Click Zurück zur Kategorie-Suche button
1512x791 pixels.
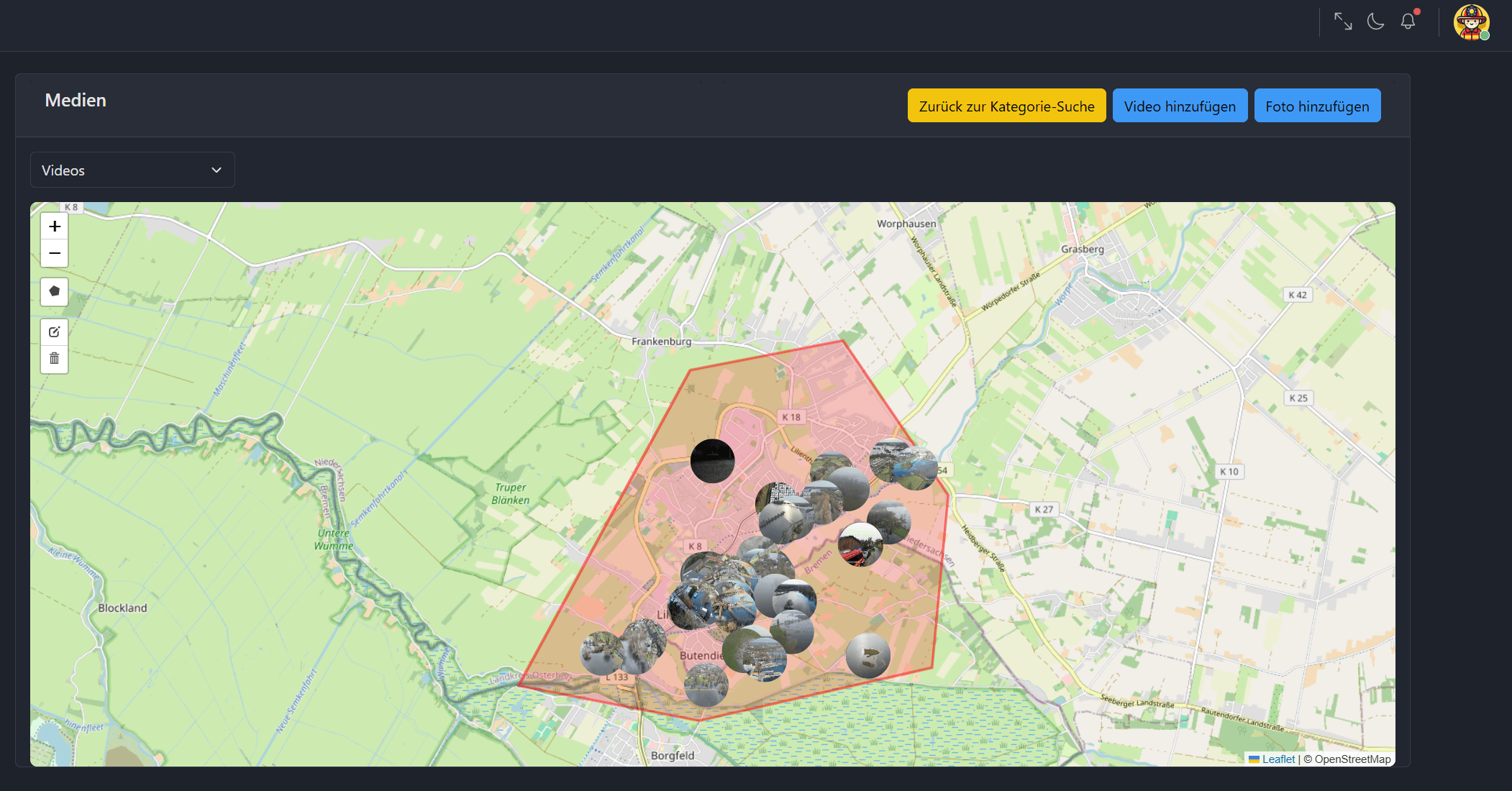[1006, 106]
